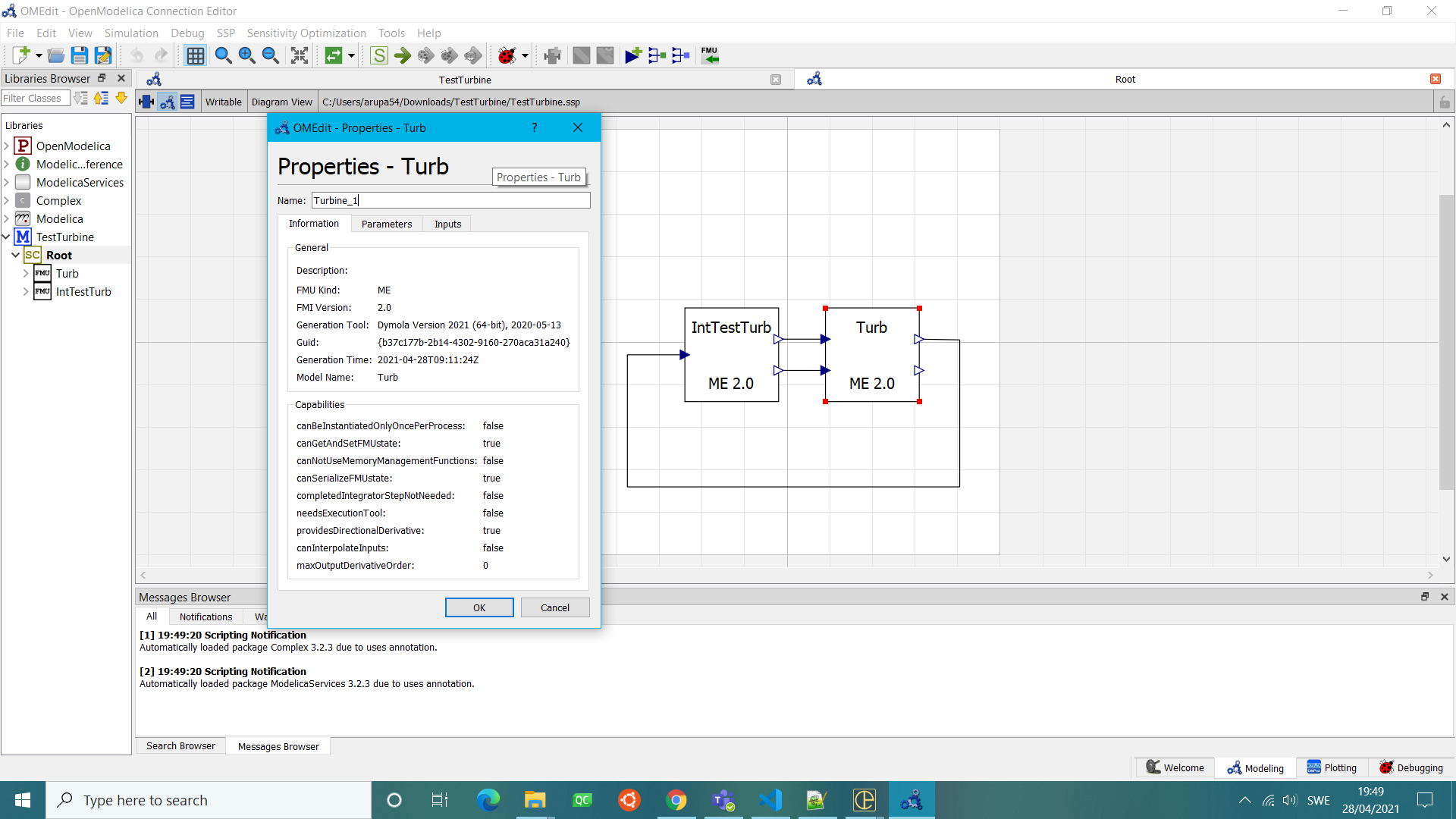Click the green S Check Model icon
The height and width of the screenshot is (819, 1456).
pyautogui.click(x=379, y=55)
